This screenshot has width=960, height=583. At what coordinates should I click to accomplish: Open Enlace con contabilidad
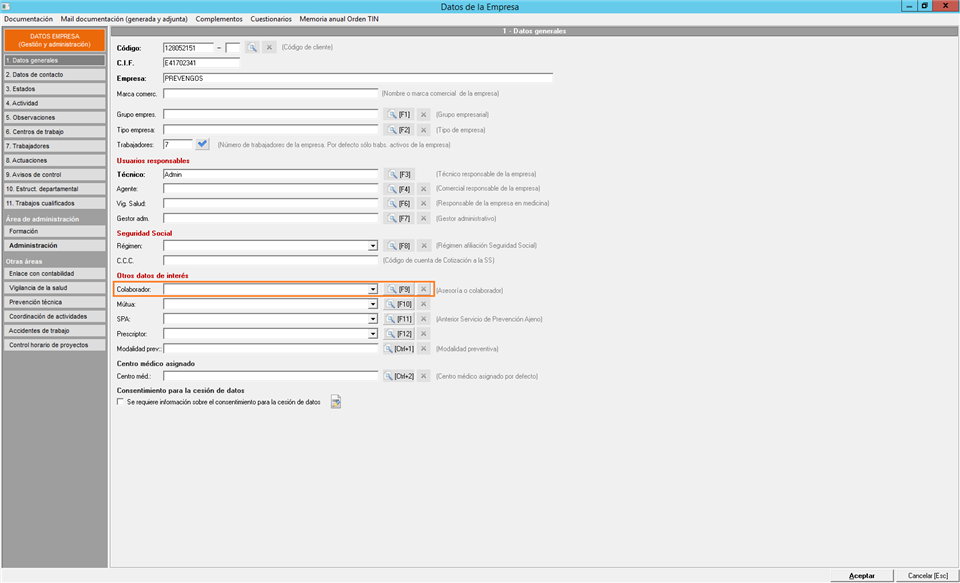[54, 274]
